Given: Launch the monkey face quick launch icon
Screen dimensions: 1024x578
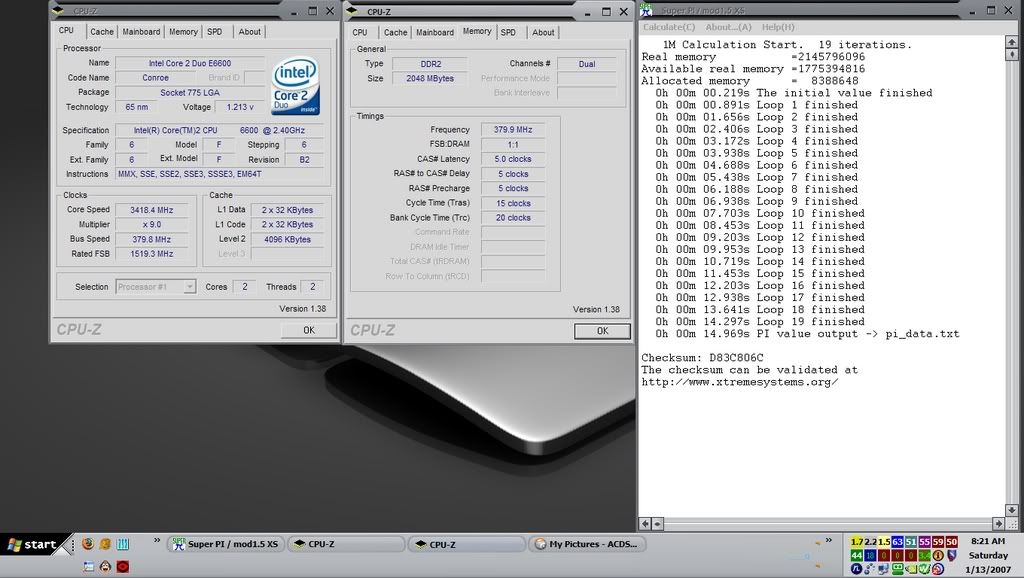Looking at the screenshot, I should click(x=105, y=566).
